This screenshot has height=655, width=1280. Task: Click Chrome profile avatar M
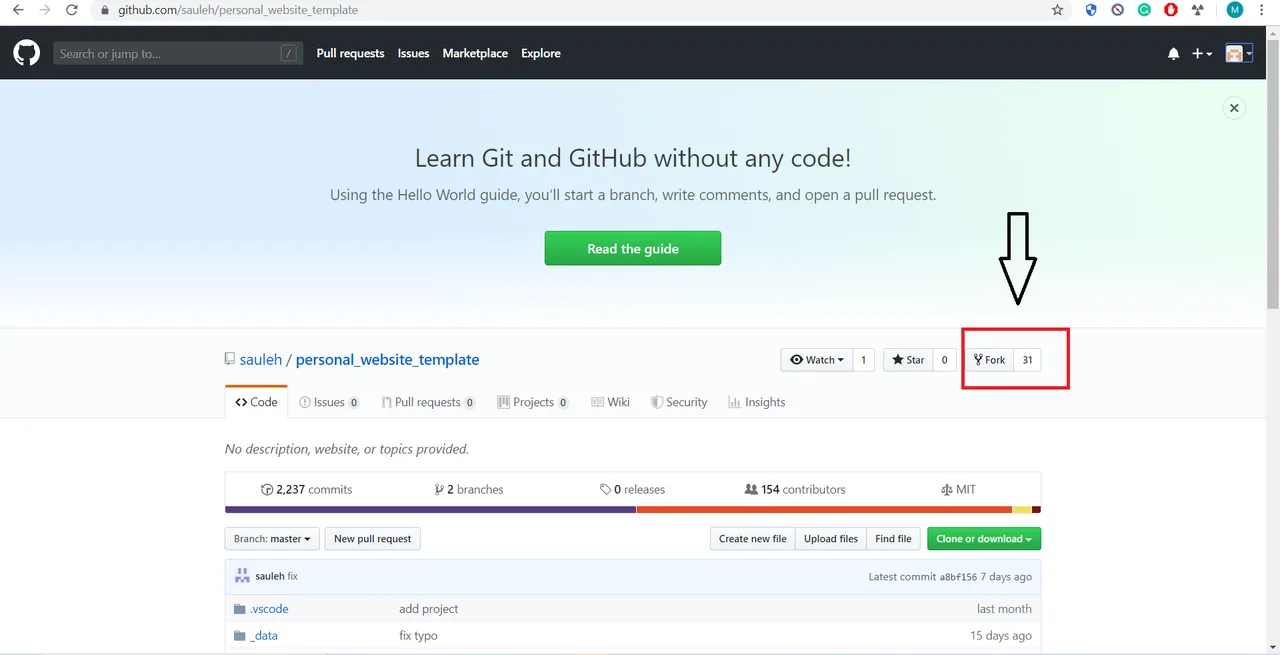1234,10
